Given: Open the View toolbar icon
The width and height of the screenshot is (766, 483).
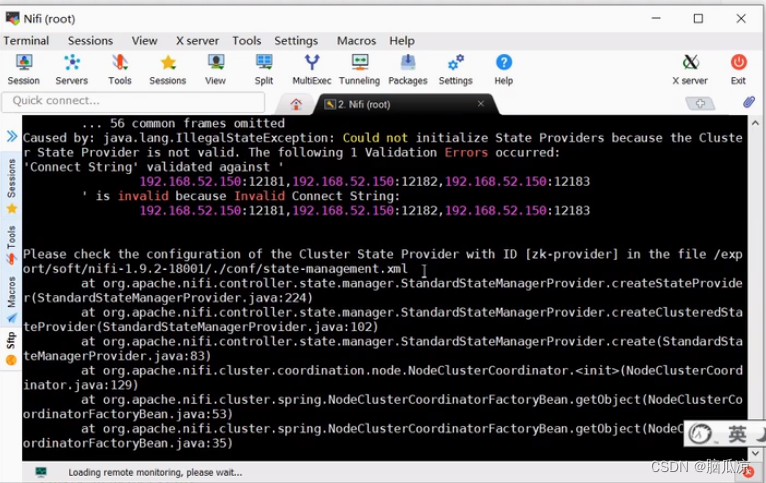Looking at the screenshot, I should 215,69.
